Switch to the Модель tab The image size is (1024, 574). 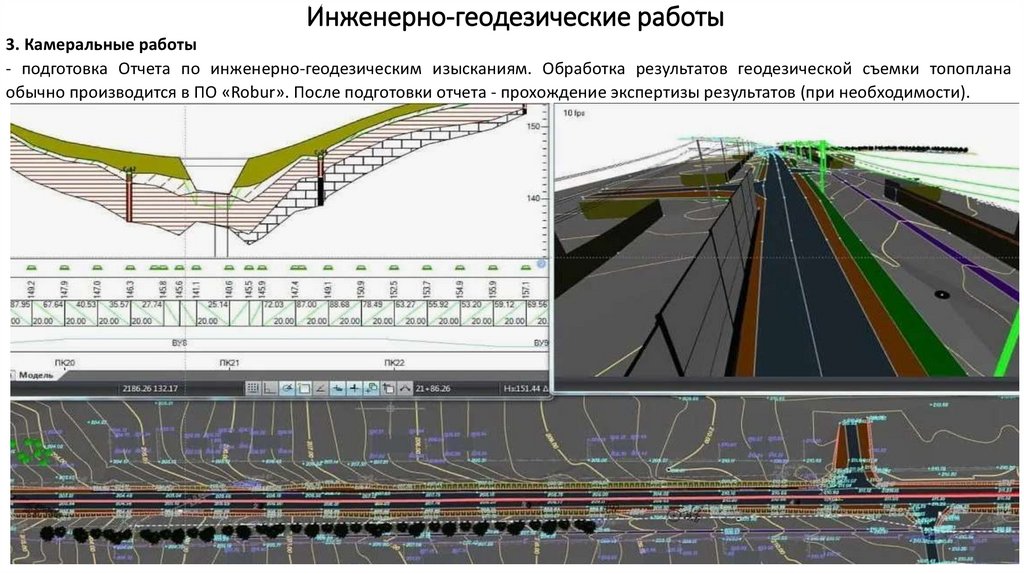[36, 375]
